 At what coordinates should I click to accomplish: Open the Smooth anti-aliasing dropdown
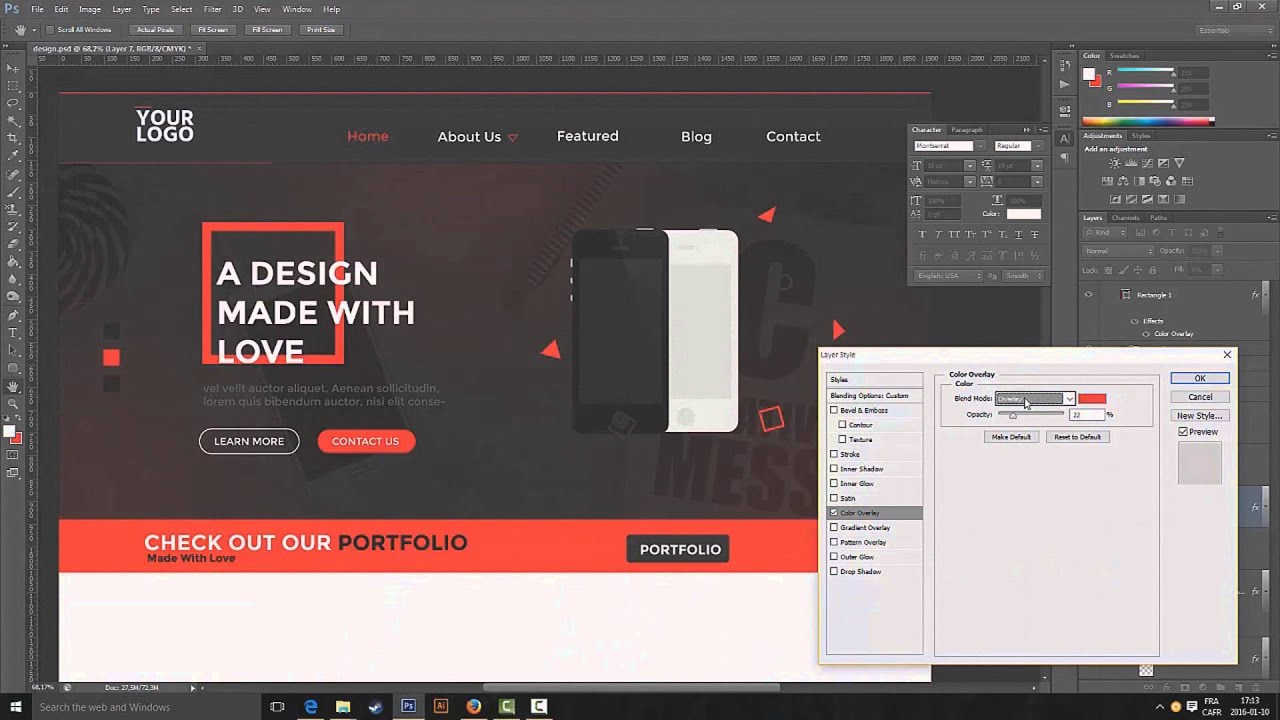[x=1023, y=276]
